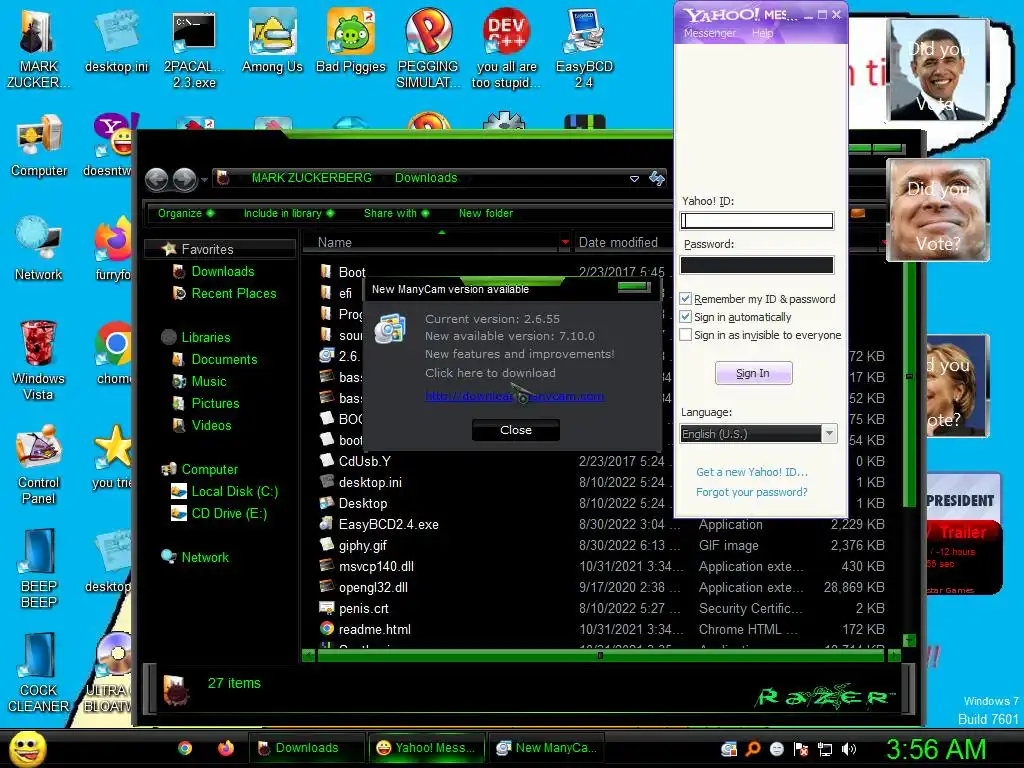Click the Explorer vertical scrollbar down arrow
The height and width of the screenshot is (768, 1024).
(x=908, y=641)
